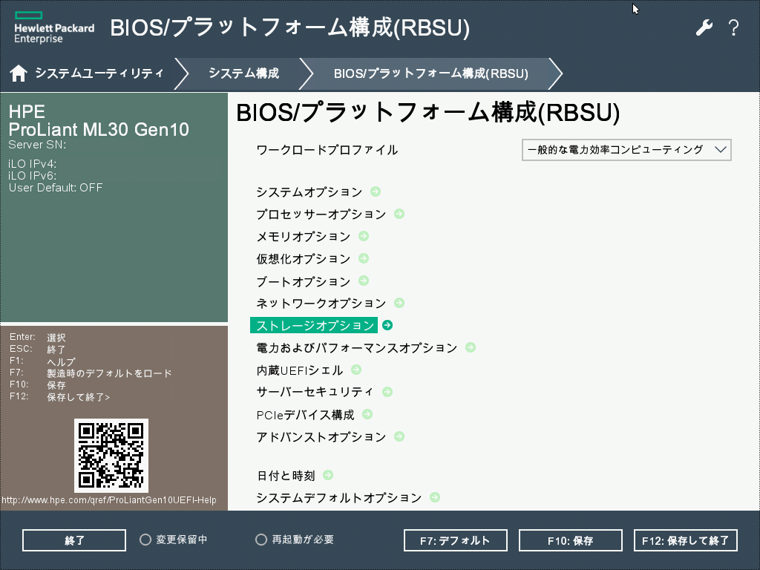This screenshot has width=760, height=570.
Task: Open the ワークロードプロファイル dropdown
Action: click(626, 150)
